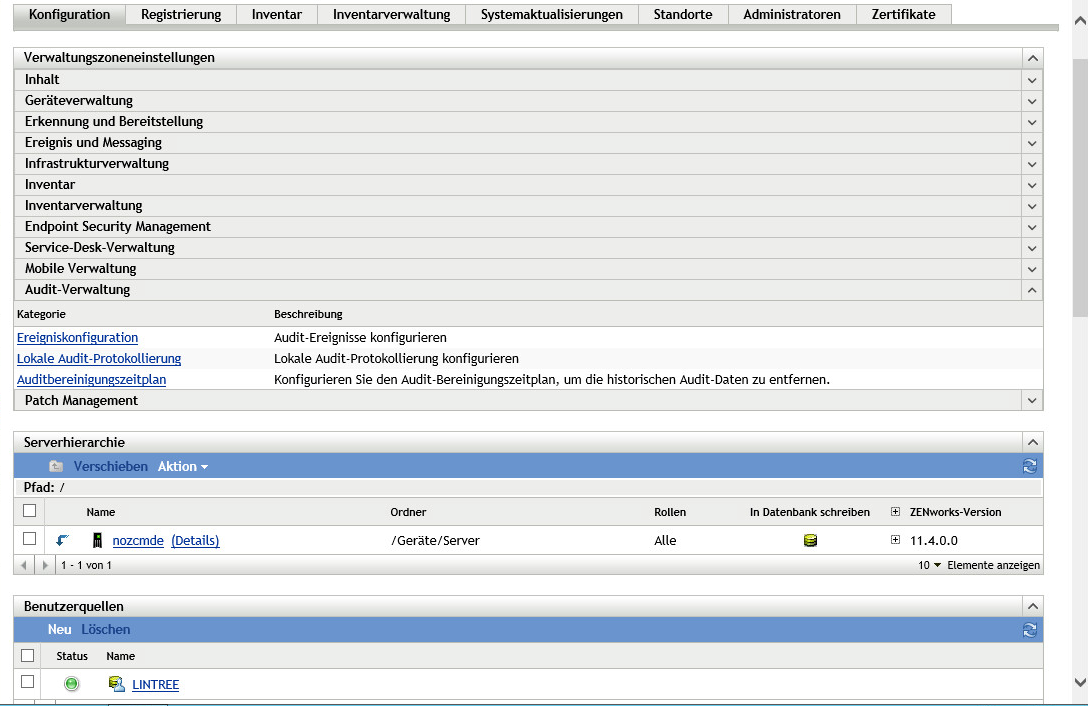Expand Endpoint Security Management section
This screenshot has height=706, width=1088.
click(1032, 227)
